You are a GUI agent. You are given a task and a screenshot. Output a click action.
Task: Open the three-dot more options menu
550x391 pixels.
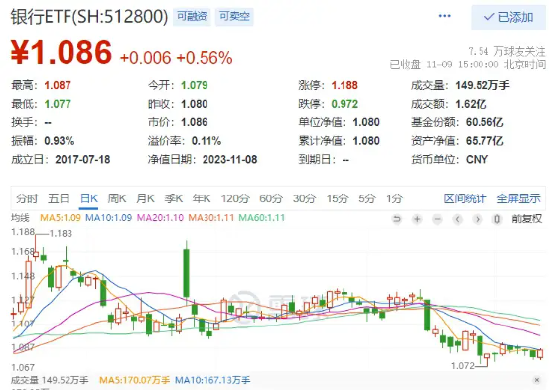tap(444, 16)
